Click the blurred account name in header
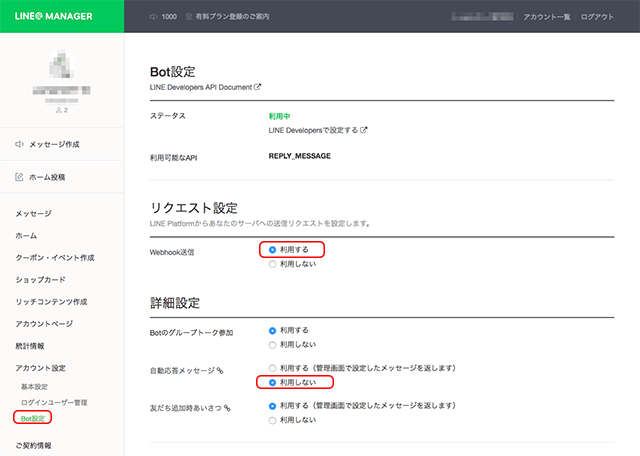The height and width of the screenshot is (456, 640). 482,17
